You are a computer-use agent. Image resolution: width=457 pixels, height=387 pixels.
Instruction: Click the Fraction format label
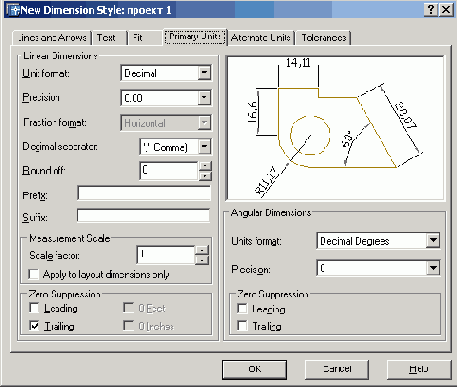55,122
